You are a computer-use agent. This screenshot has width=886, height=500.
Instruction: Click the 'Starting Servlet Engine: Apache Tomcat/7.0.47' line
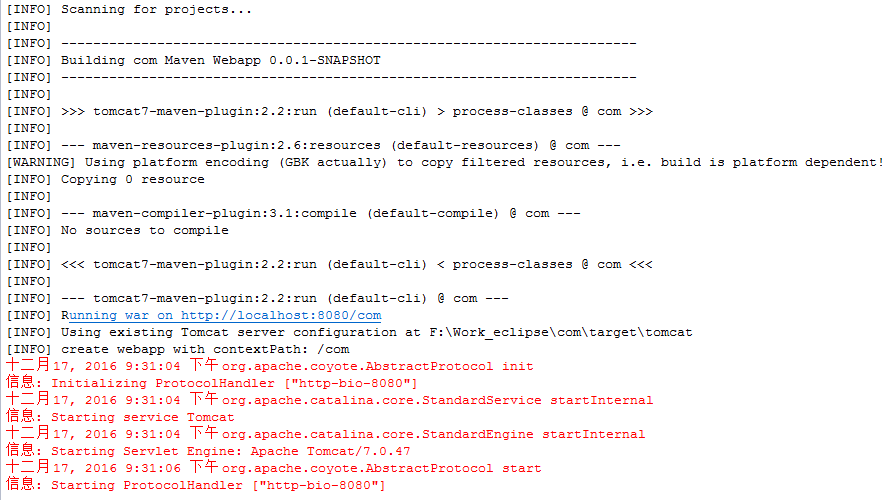(x=208, y=450)
